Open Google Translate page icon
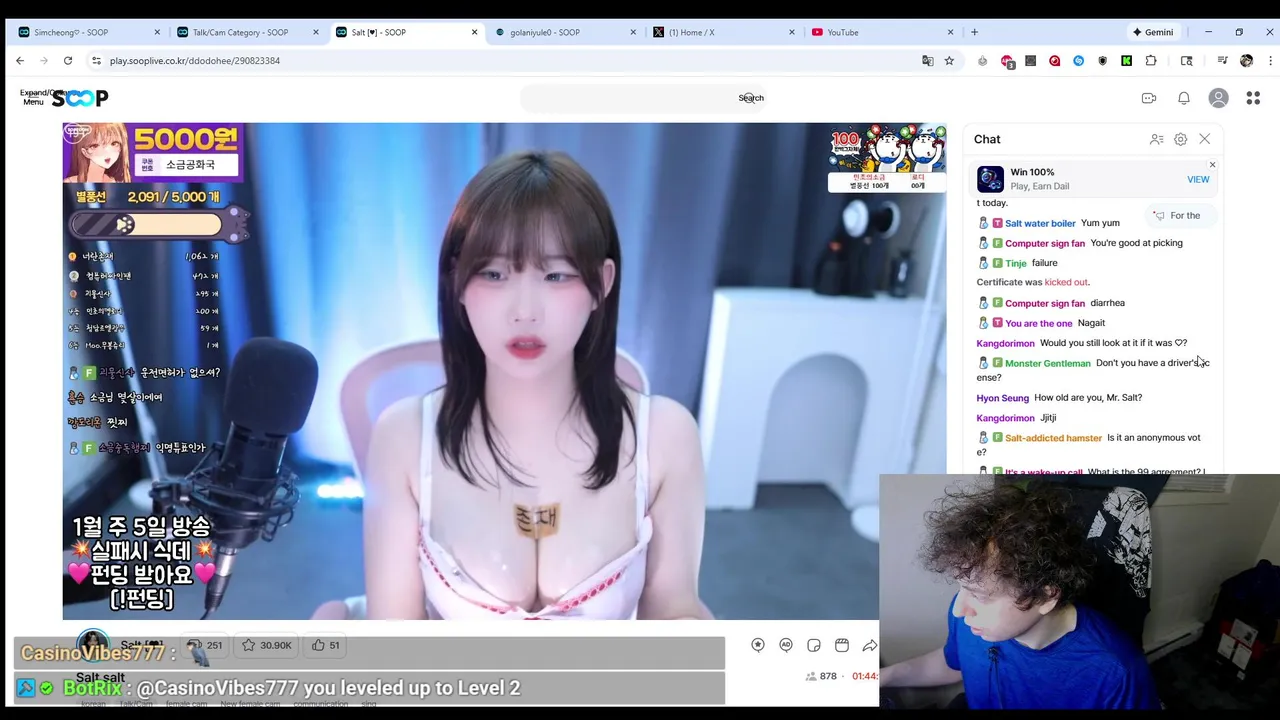Viewport: 1280px width, 720px height. [928, 61]
